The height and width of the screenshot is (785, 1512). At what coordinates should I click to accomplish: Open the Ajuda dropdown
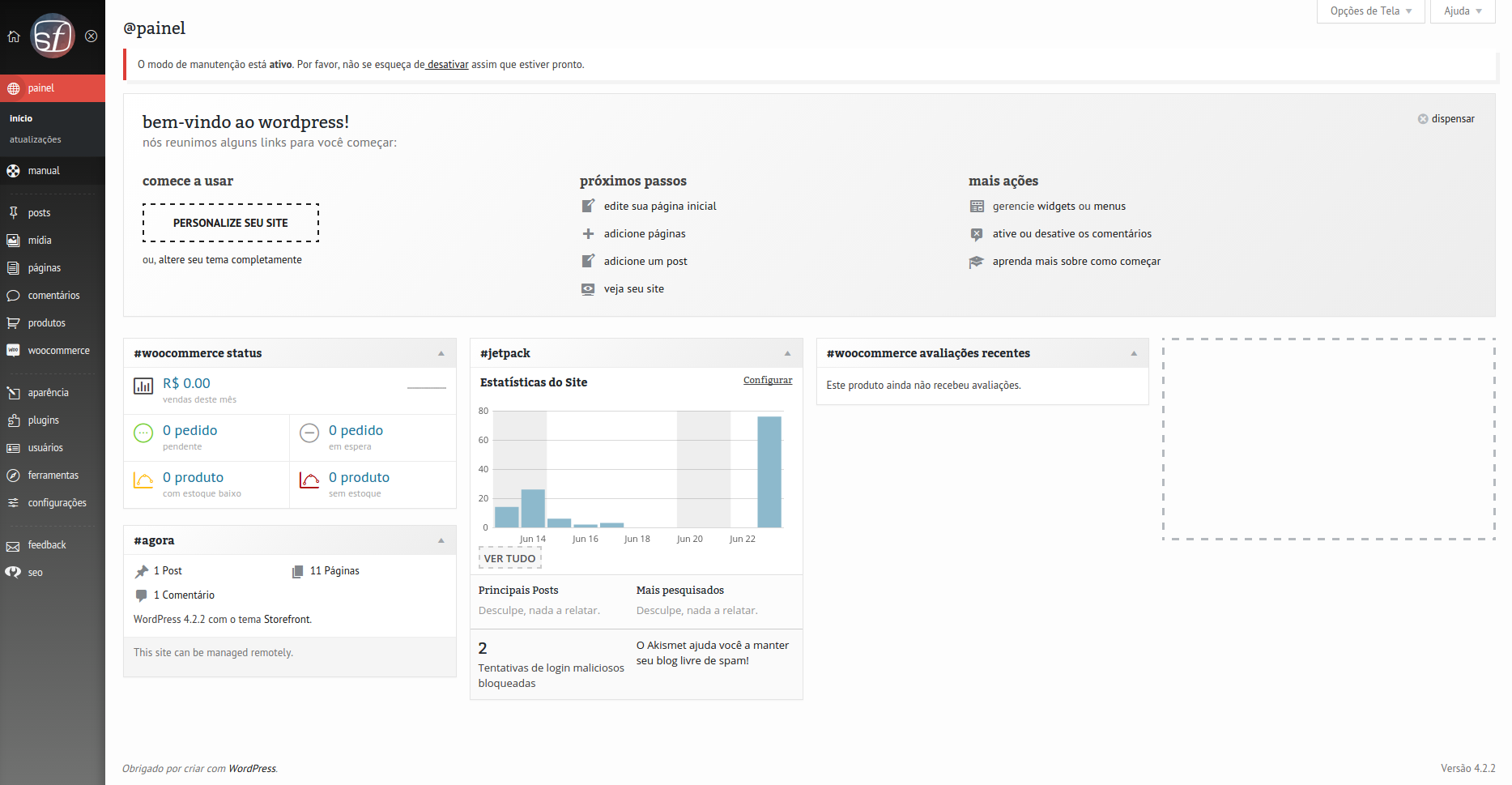click(1463, 11)
